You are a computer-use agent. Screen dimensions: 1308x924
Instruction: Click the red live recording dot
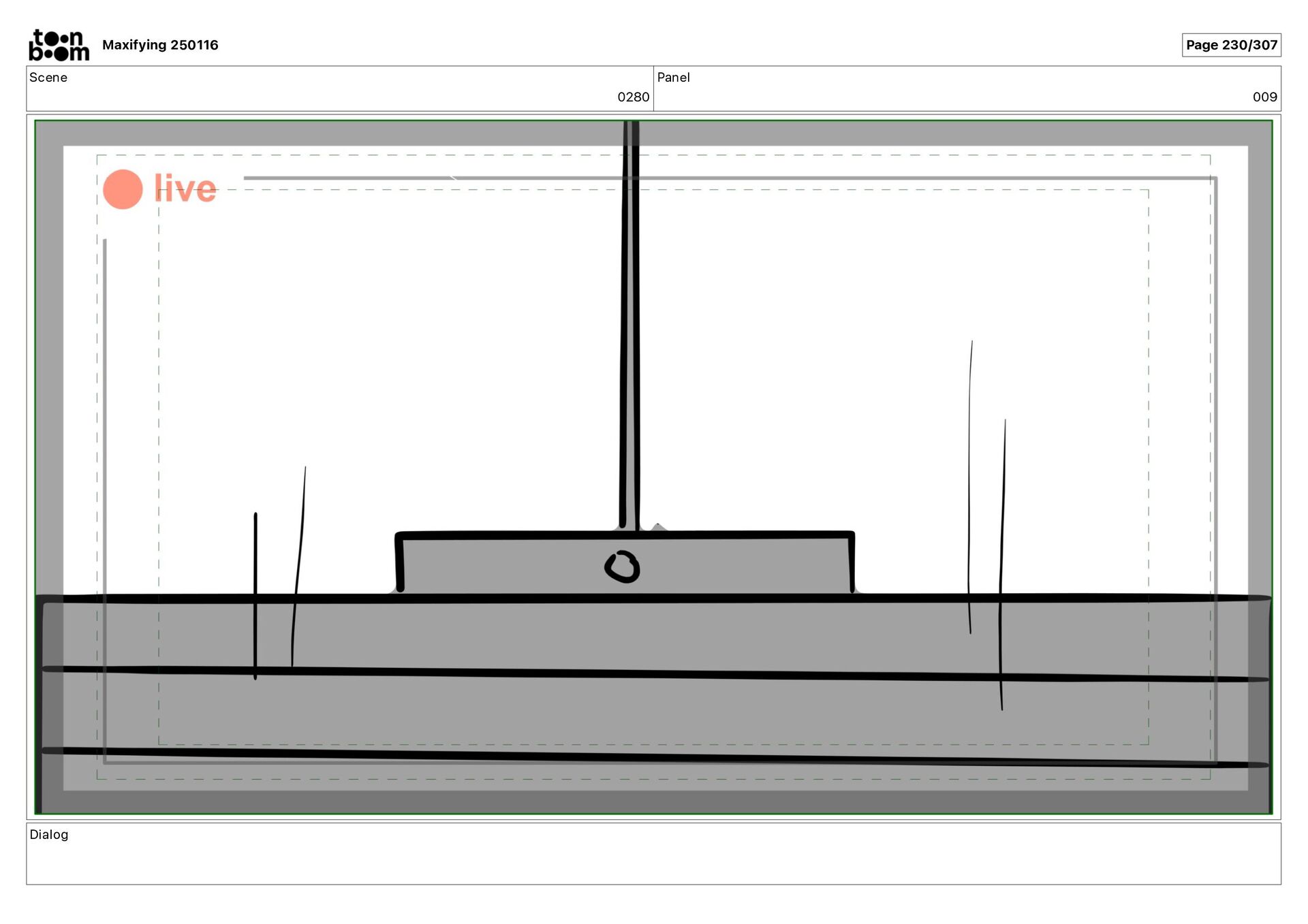pyautogui.click(x=123, y=189)
